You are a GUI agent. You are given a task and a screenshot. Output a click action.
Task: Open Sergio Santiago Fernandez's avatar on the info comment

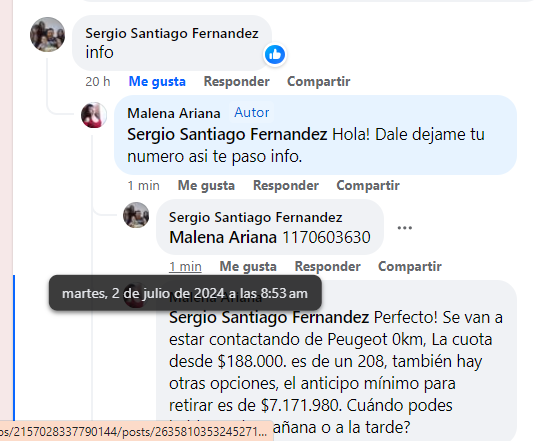[47, 34]
